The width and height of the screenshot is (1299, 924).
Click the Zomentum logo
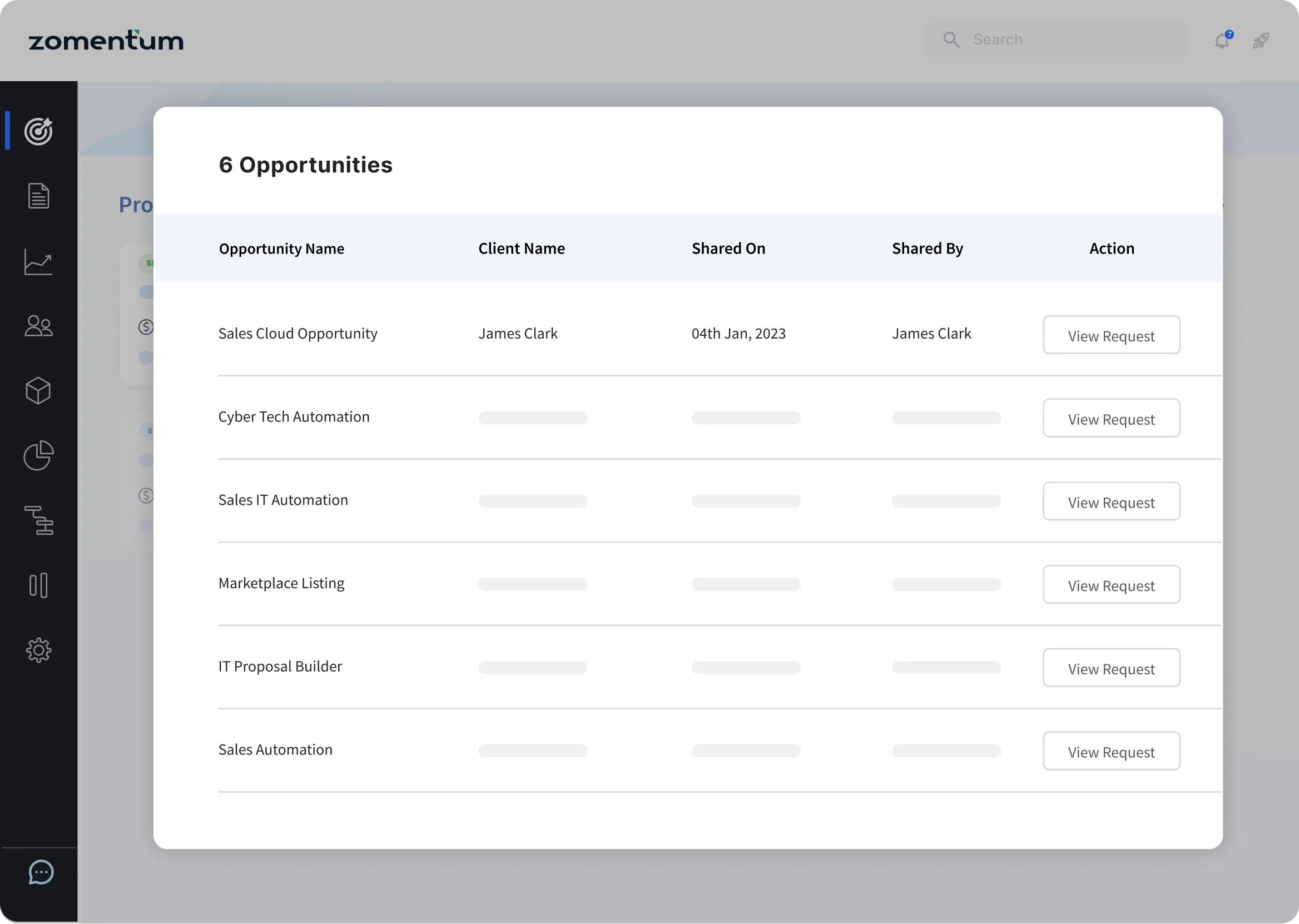pyautogui.click(x=106, y=39)
